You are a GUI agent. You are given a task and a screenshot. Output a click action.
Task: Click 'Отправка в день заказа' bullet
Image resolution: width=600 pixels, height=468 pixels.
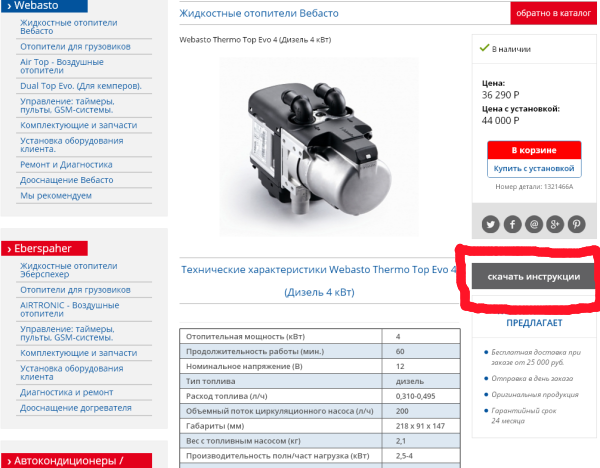(x=532, y=378)
